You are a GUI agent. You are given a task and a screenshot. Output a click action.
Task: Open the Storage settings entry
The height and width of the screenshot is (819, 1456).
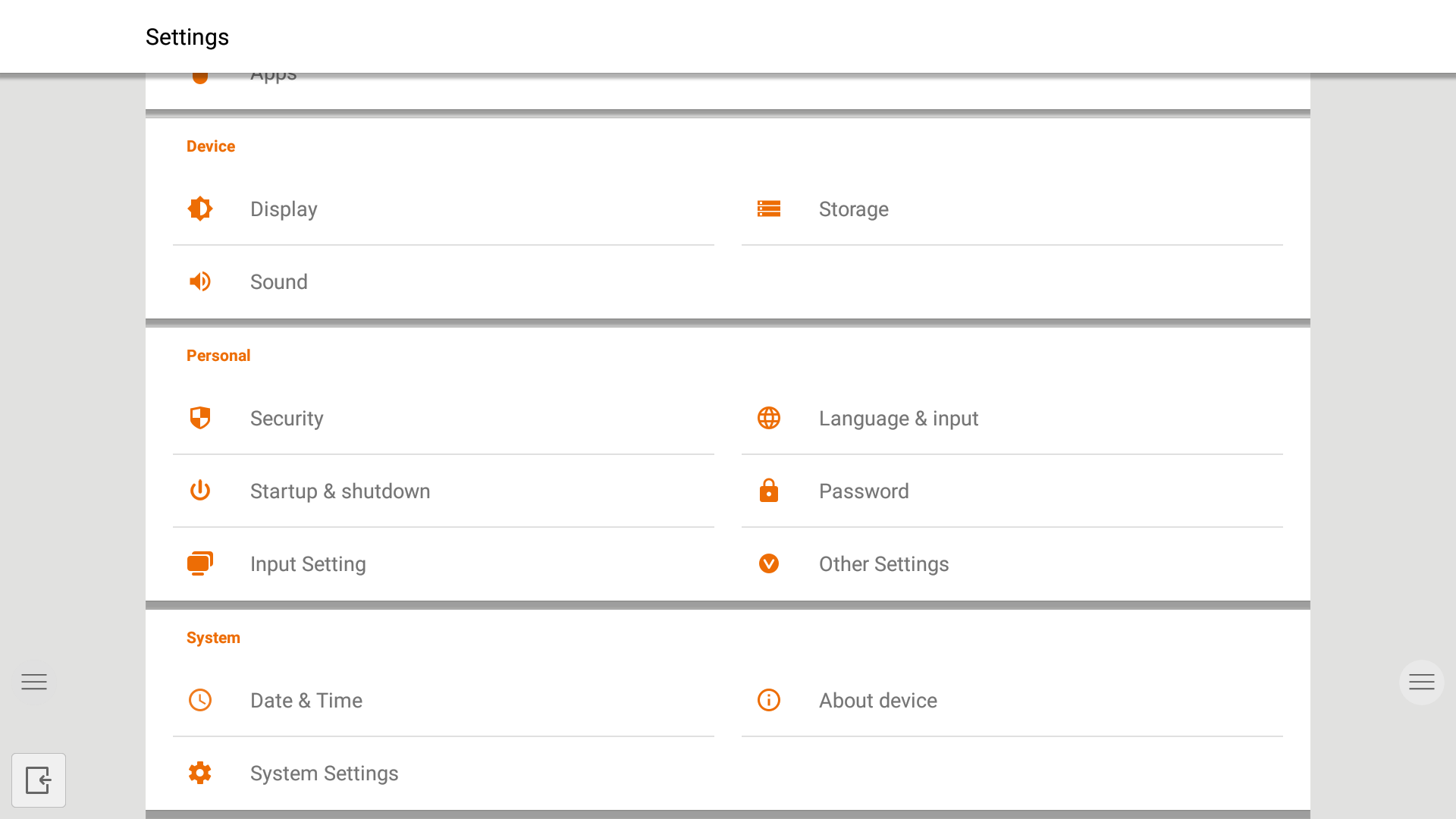tap(853, 209)
